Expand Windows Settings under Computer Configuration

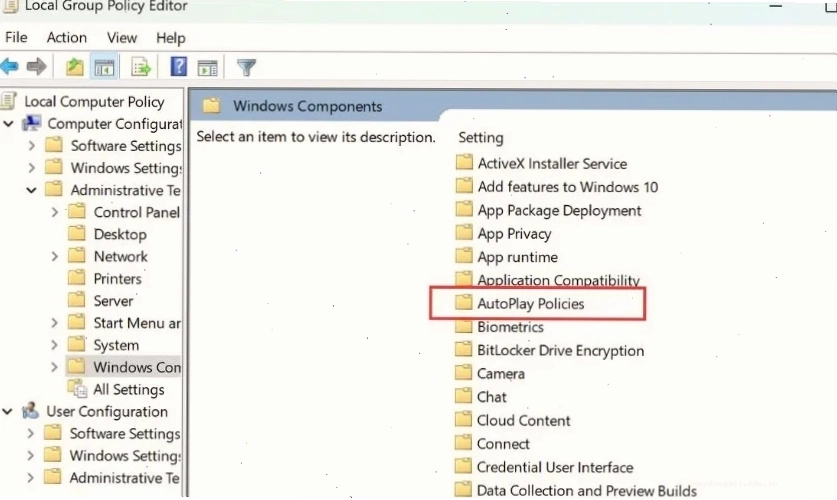point(31,168)
